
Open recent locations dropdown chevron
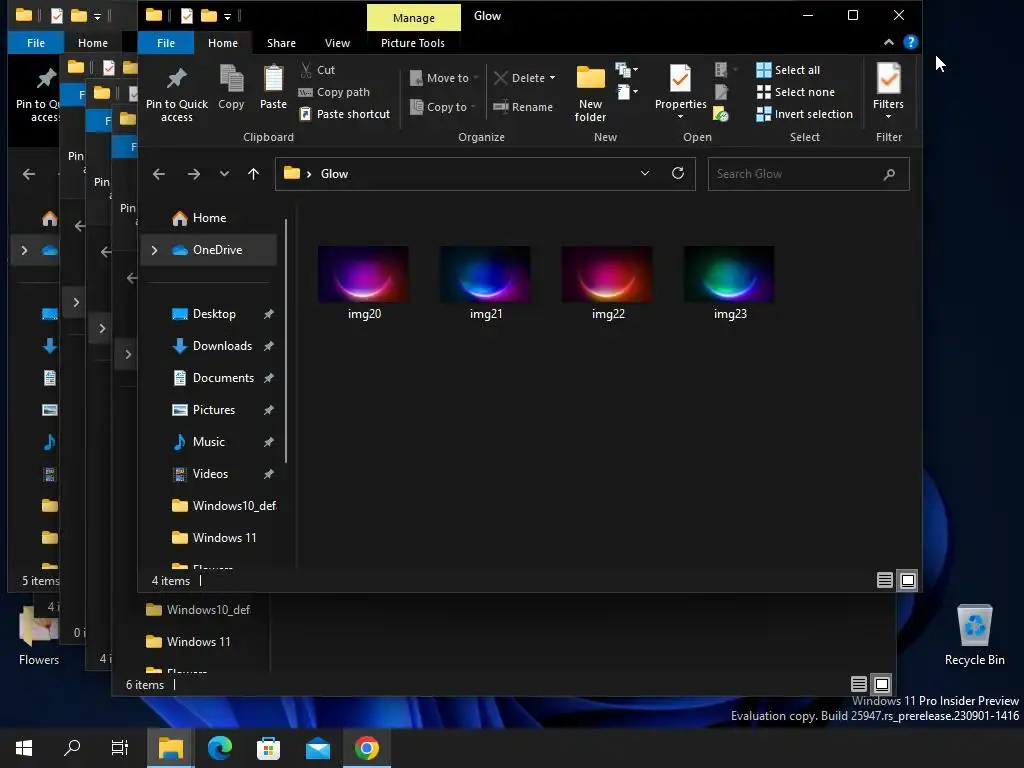pos(224,174)
